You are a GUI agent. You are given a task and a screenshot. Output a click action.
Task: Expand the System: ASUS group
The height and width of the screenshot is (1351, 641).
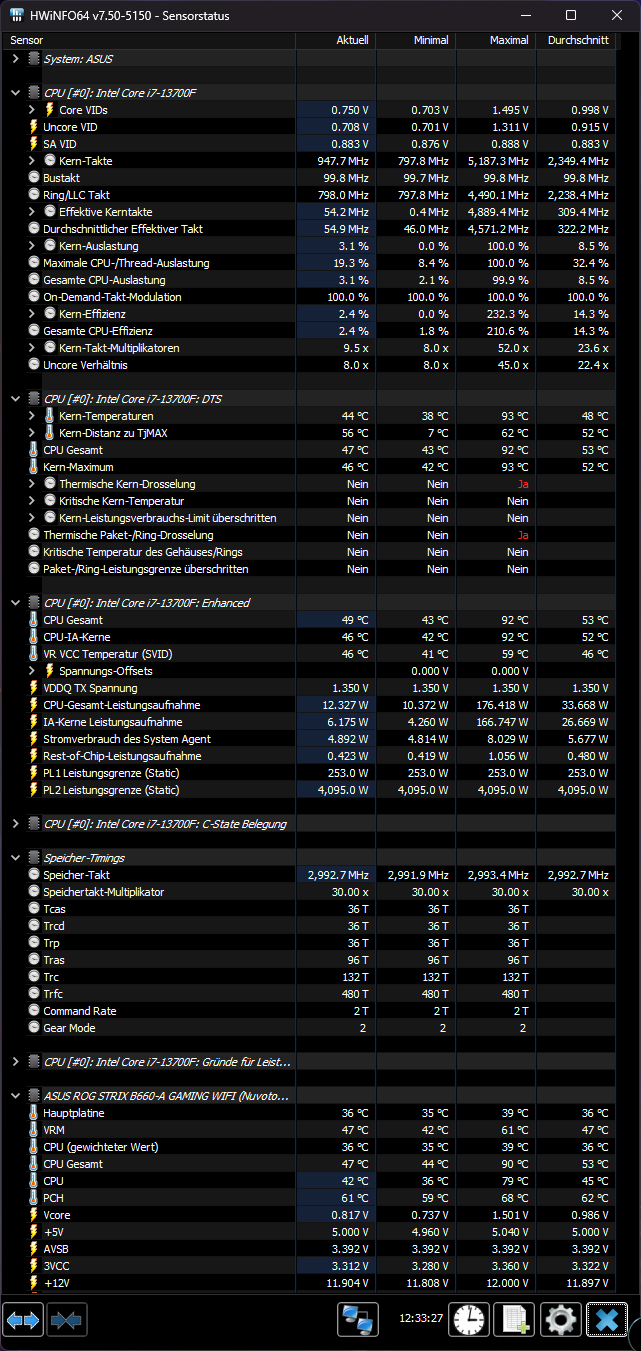[x=15, y=59]
